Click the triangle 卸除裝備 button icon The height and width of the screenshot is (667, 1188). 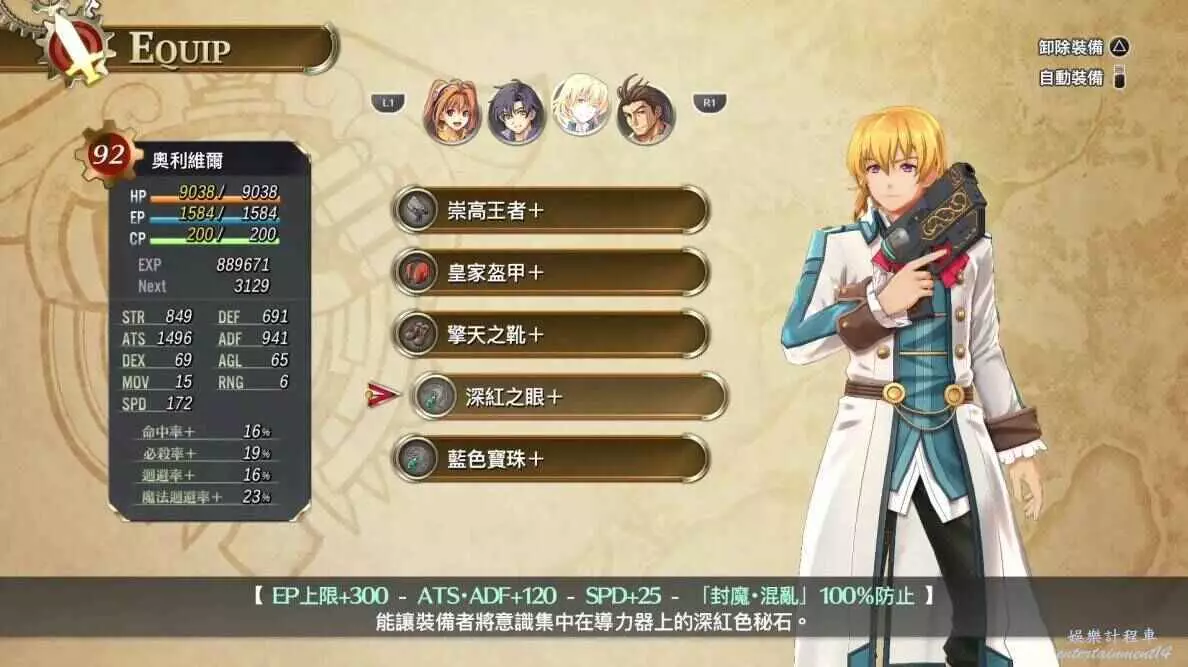(x=1120, y=47)
